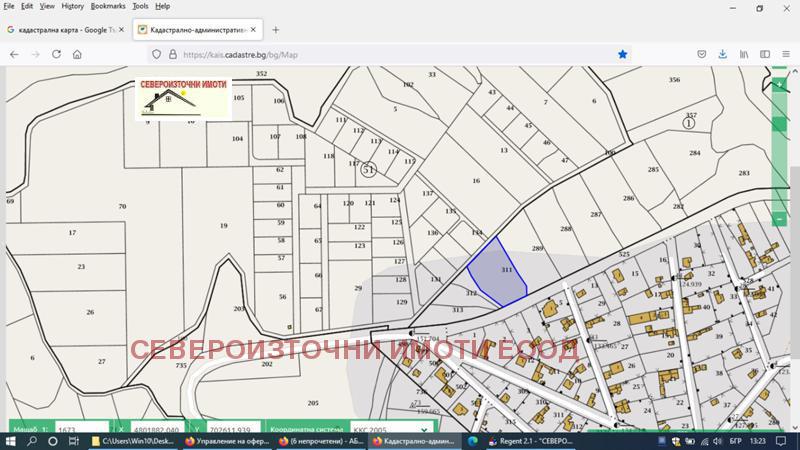This screenshot has height=450, width=800.
Task: Open the Bookmarks menu
Action: point(108,6)
